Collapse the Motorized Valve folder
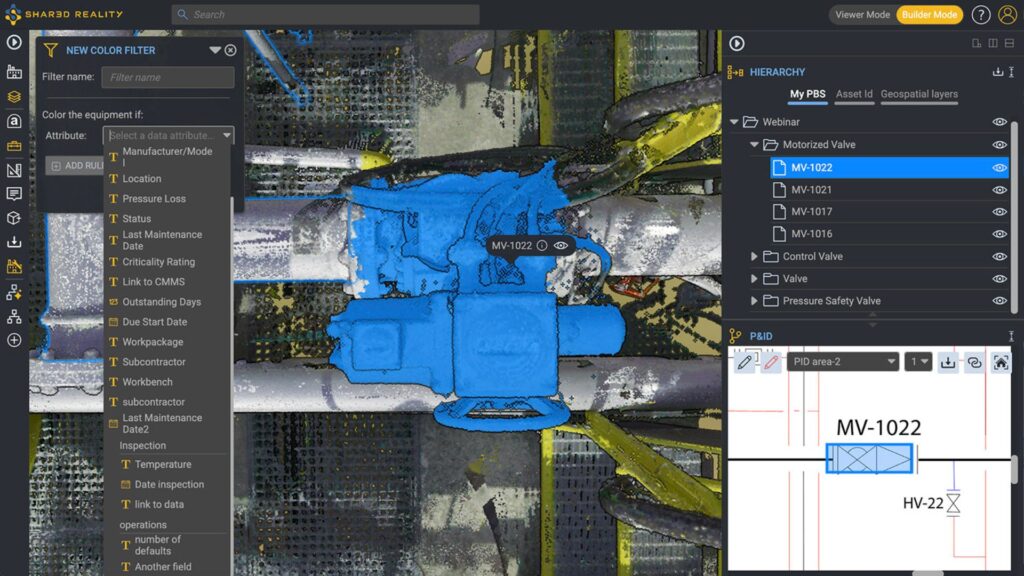The image size is (1024, 576). point(755,145)
